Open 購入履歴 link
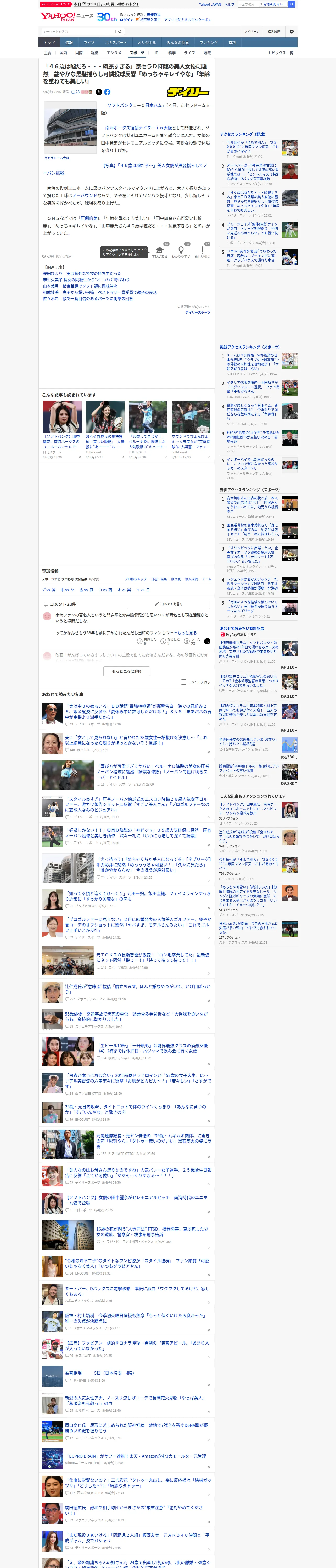This screenshot has height=1568, width=336. [274, 32]
